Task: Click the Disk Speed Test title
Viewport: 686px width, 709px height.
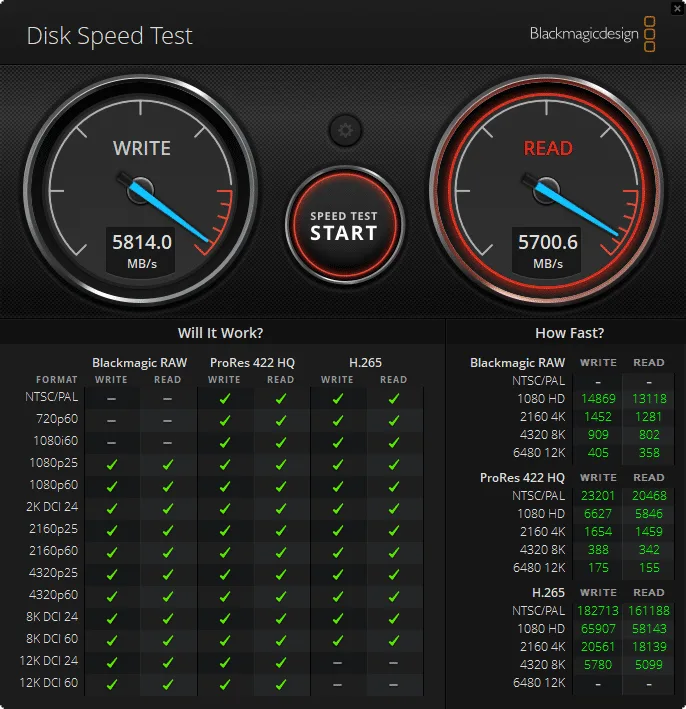Action: point(109,36)
